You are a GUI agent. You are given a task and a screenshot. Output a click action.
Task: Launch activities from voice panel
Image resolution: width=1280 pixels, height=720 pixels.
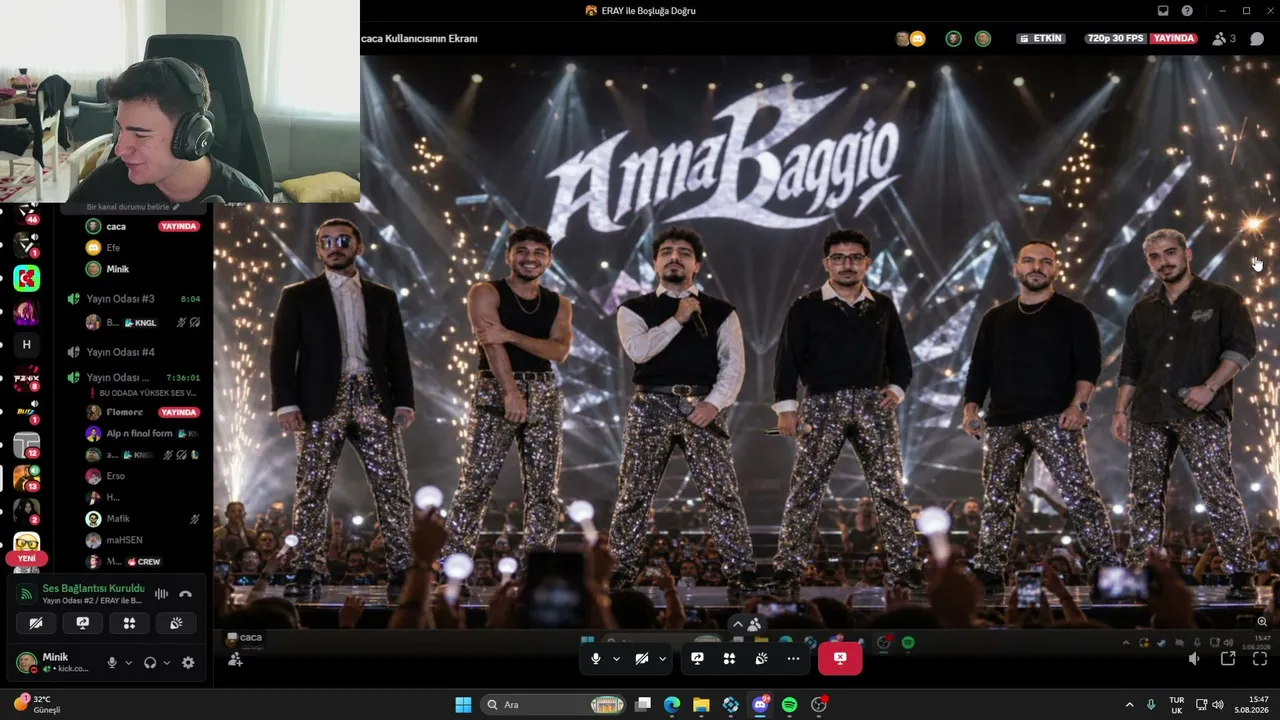pos(129,623)
